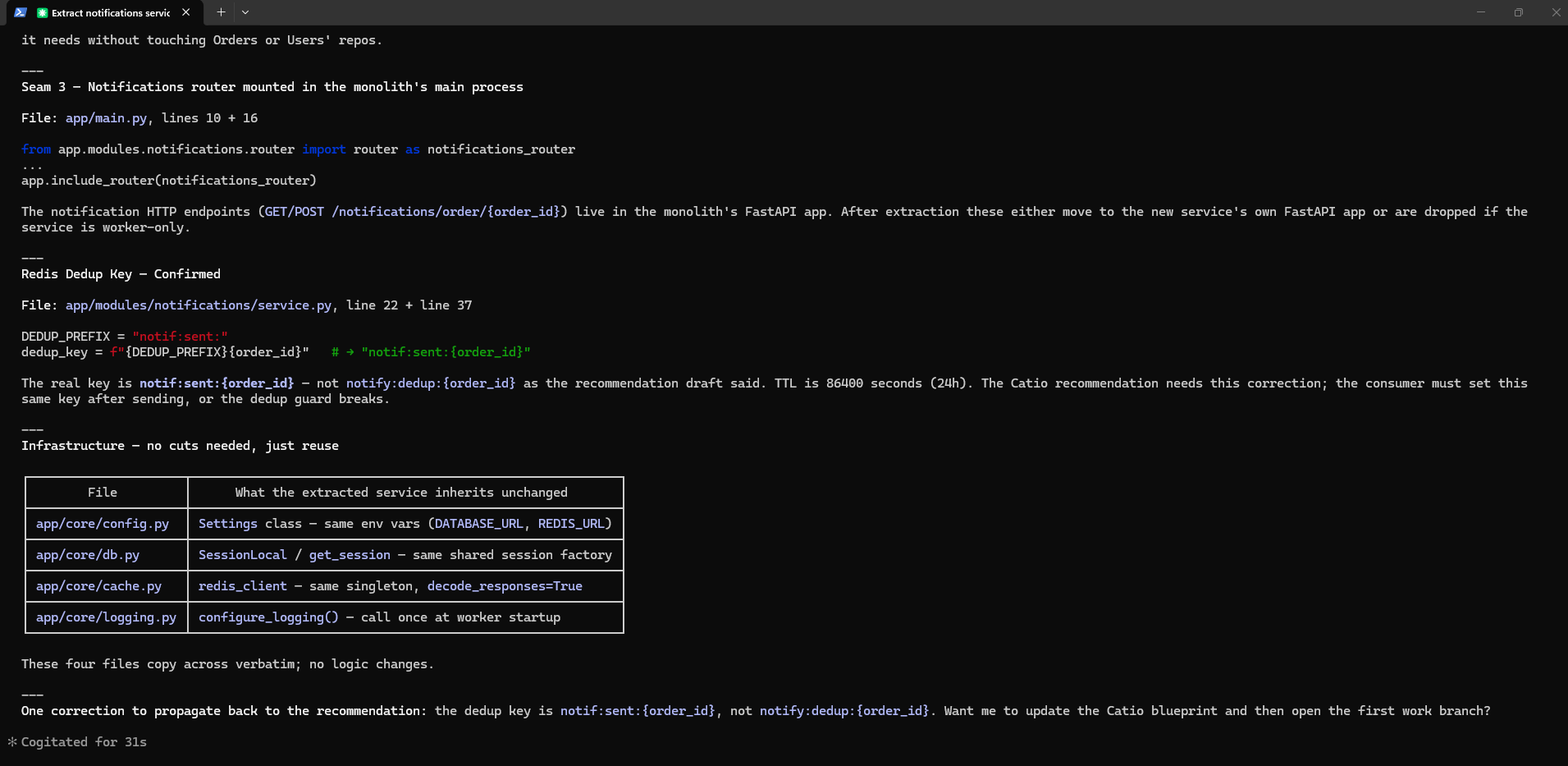This screenshot has width=1568, height=766.
Task: Click 'app.include_router(notifications_router)' code line
Action: point(169,181)
